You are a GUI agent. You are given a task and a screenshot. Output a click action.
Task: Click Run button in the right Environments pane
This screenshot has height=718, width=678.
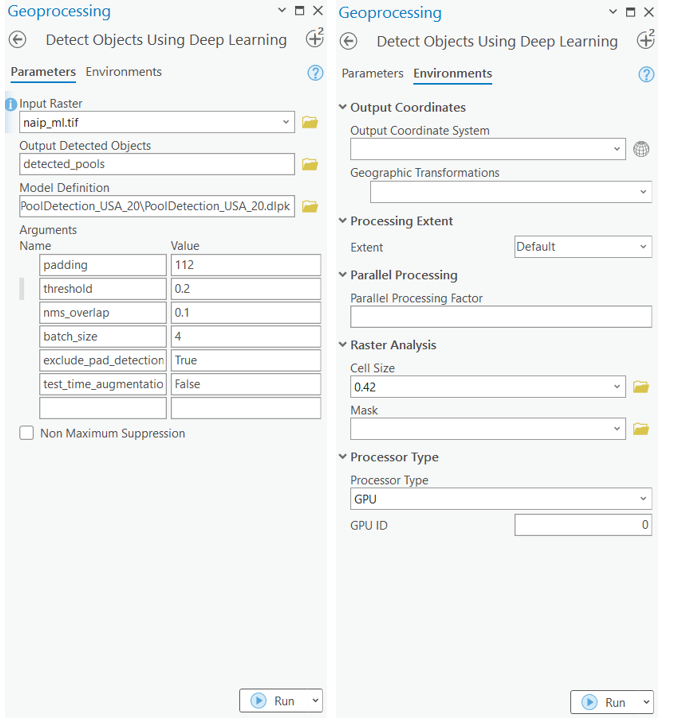click(604, 702)
